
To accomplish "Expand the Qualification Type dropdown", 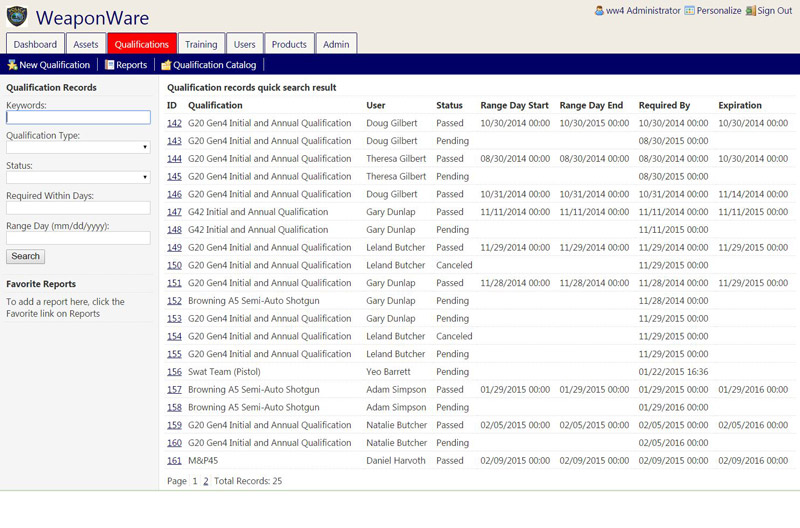I will (78, 147).
